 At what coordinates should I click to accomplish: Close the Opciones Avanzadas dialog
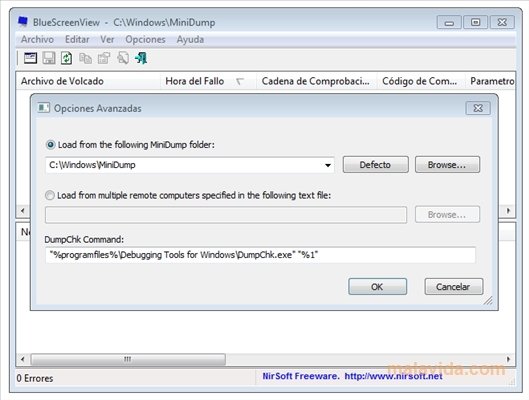(x=478, y=108)
